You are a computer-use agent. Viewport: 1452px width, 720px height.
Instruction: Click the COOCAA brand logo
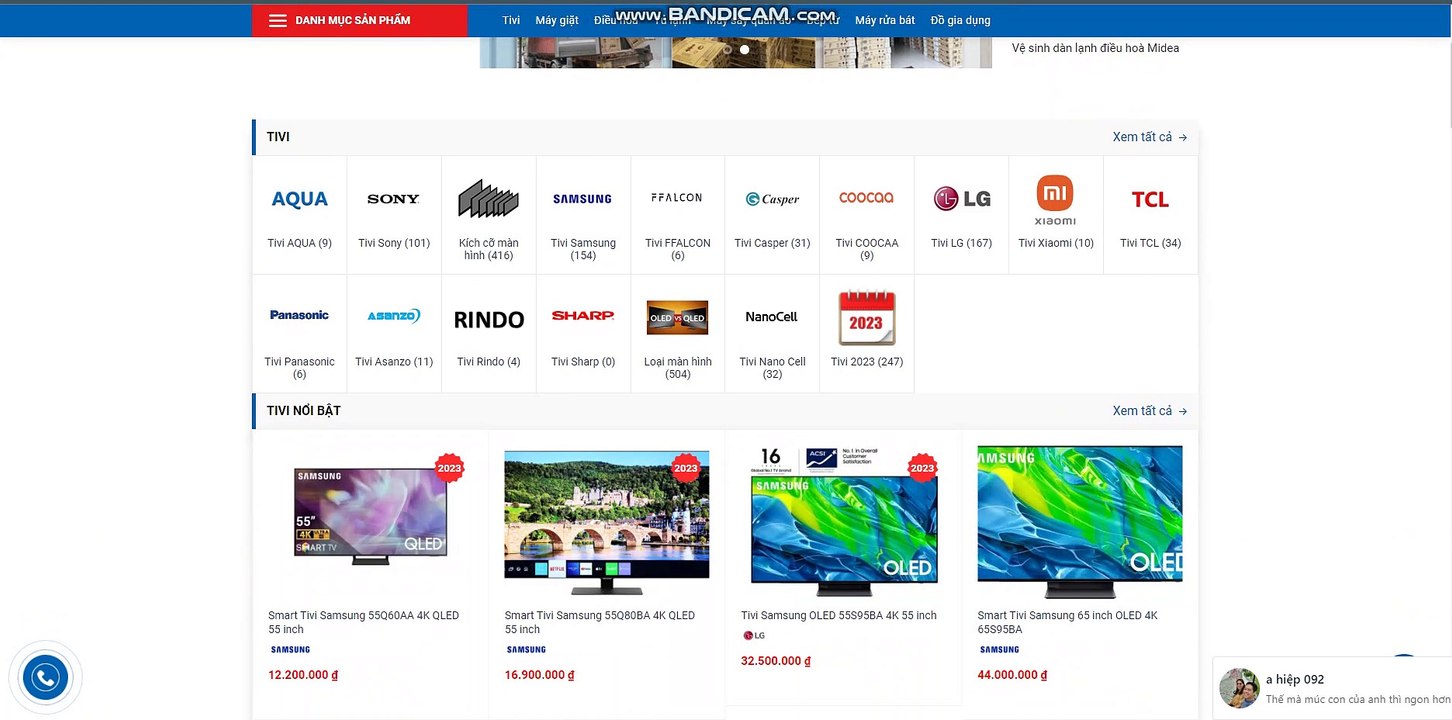(866, 198)
